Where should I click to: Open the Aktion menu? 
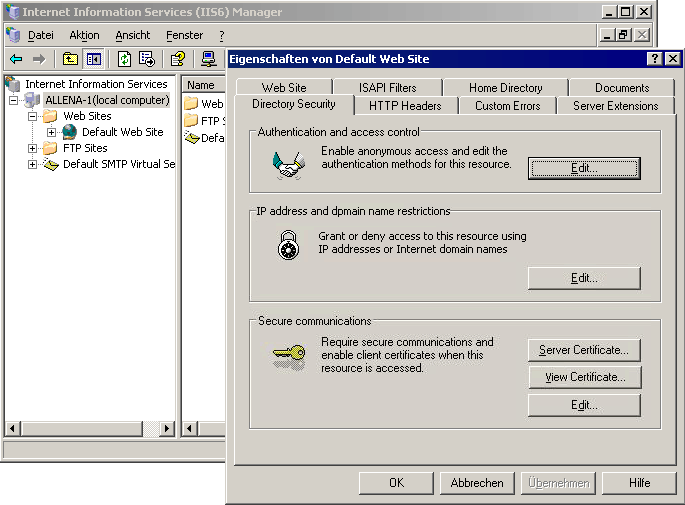tap(84, 35)
